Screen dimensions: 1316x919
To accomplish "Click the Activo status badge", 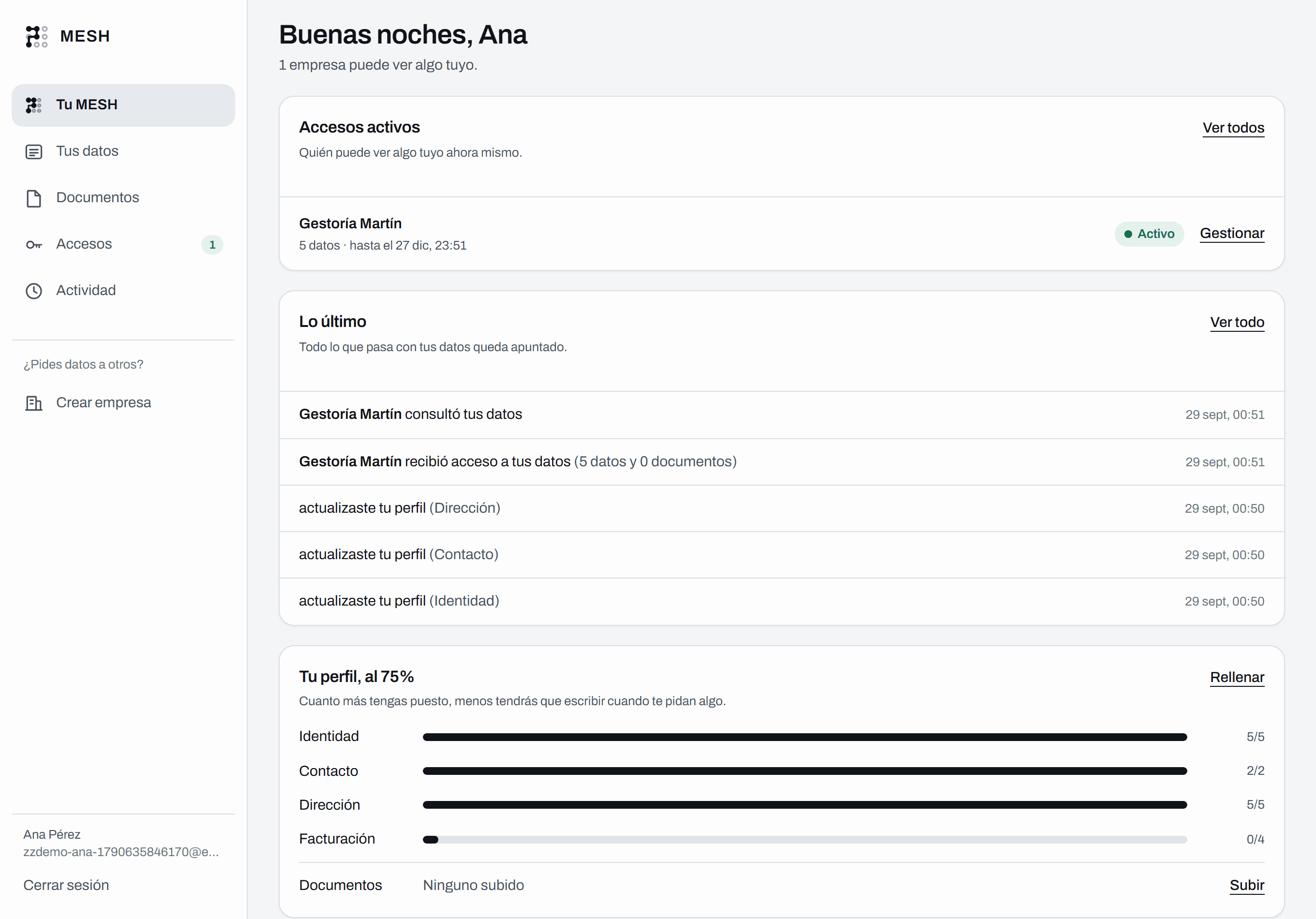I will [x=1149, y=234].
